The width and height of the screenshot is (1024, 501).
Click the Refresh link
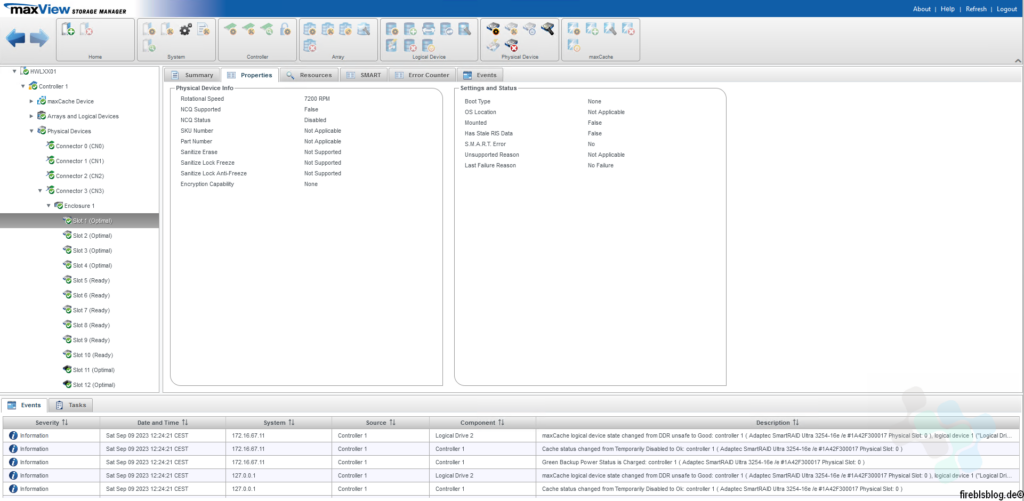[976, 9]
